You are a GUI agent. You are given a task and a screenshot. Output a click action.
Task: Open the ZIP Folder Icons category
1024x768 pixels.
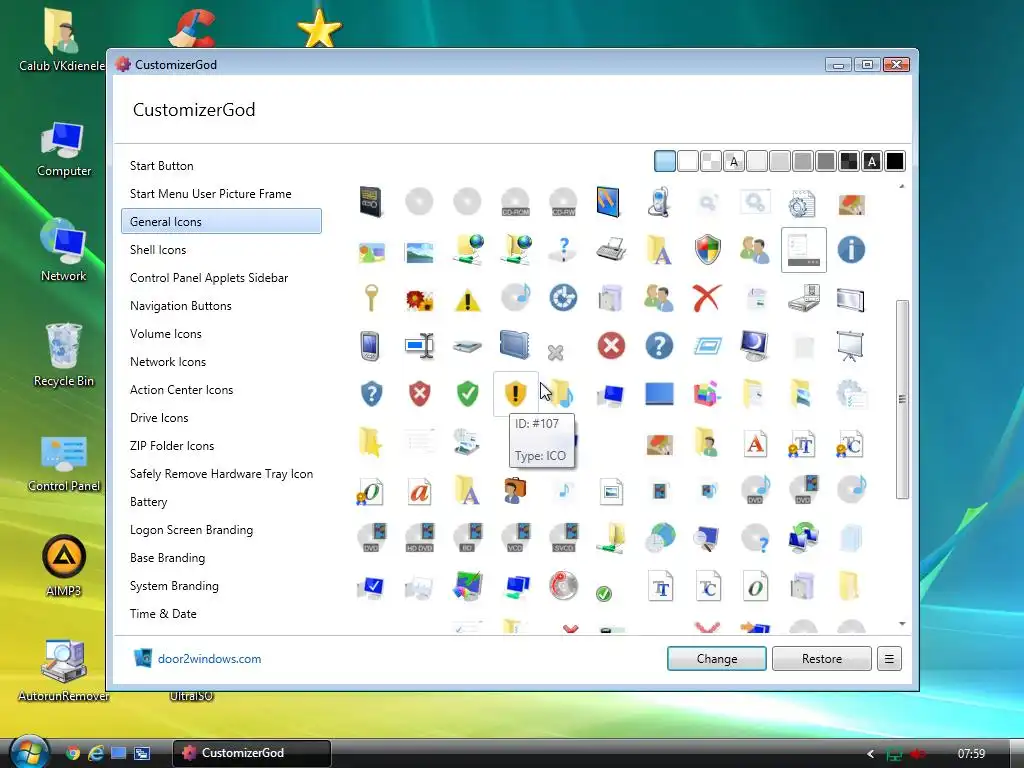[172, 446]
